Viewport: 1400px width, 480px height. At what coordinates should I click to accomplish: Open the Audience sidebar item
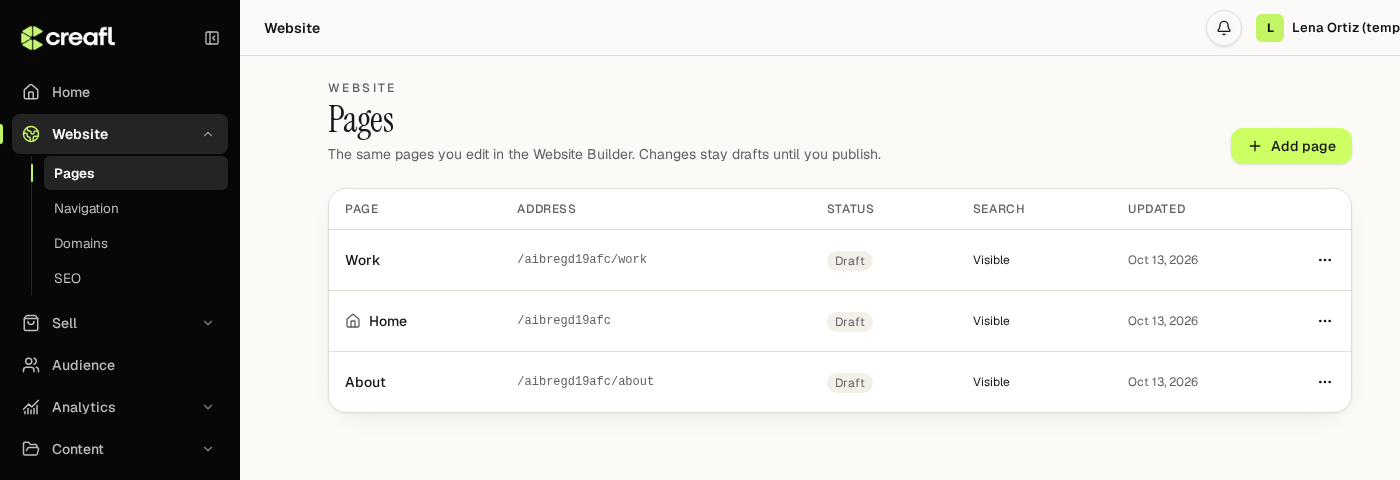coord(120,365)
